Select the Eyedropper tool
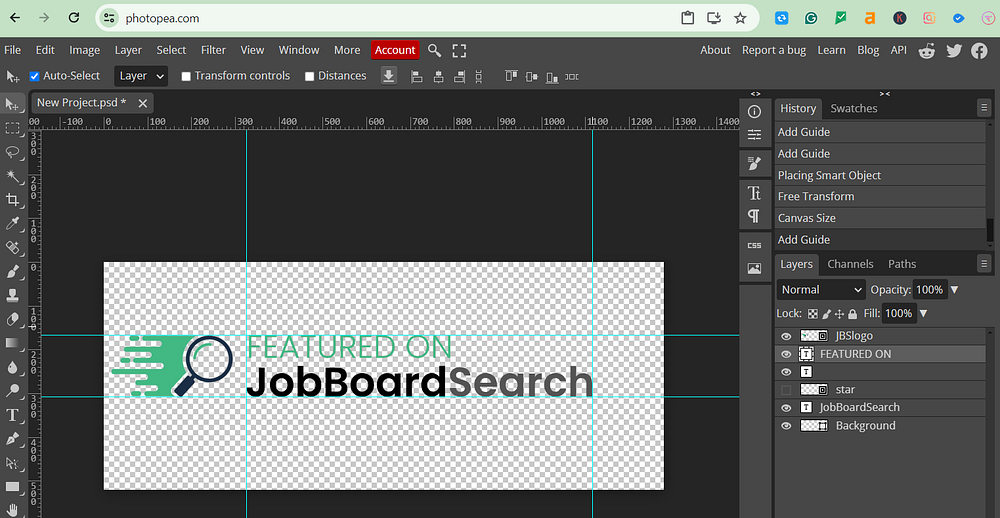The image size is (1000, 518). click(13, 224)
